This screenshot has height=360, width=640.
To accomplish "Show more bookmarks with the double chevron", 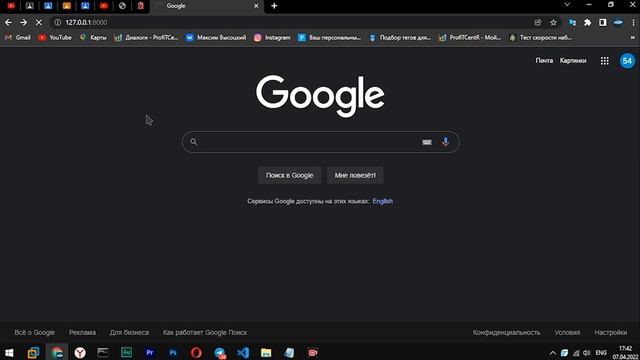I will point(633,38).
